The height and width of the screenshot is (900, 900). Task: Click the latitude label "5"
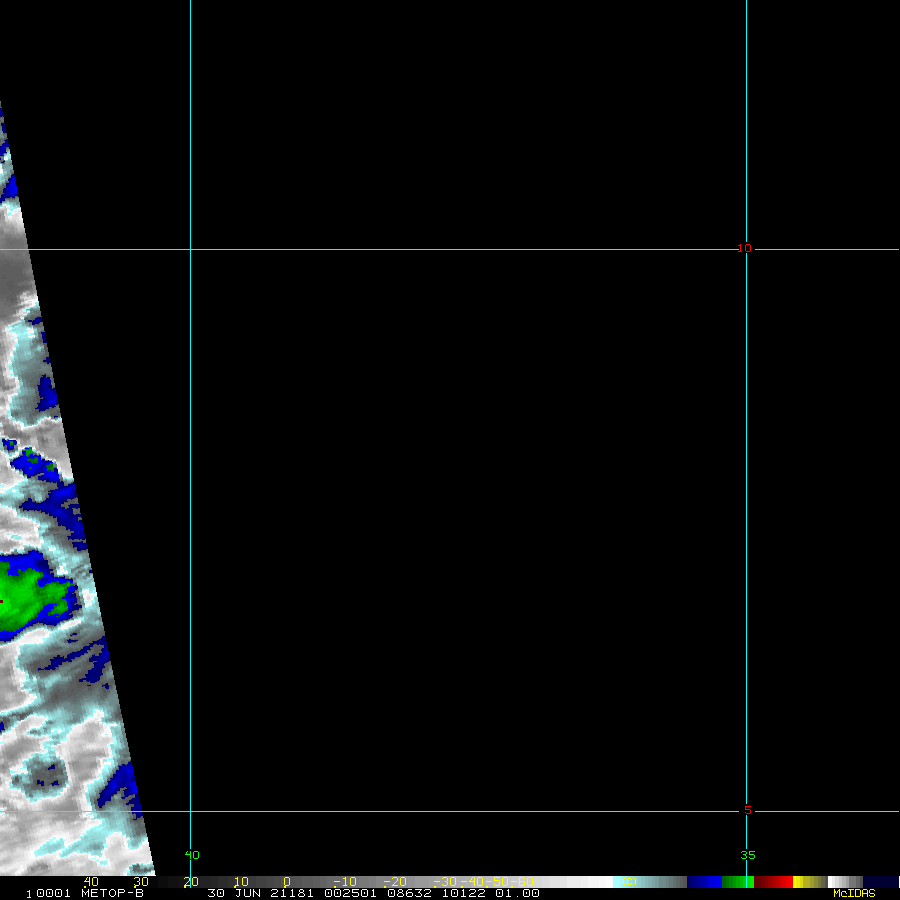[747, 810]
